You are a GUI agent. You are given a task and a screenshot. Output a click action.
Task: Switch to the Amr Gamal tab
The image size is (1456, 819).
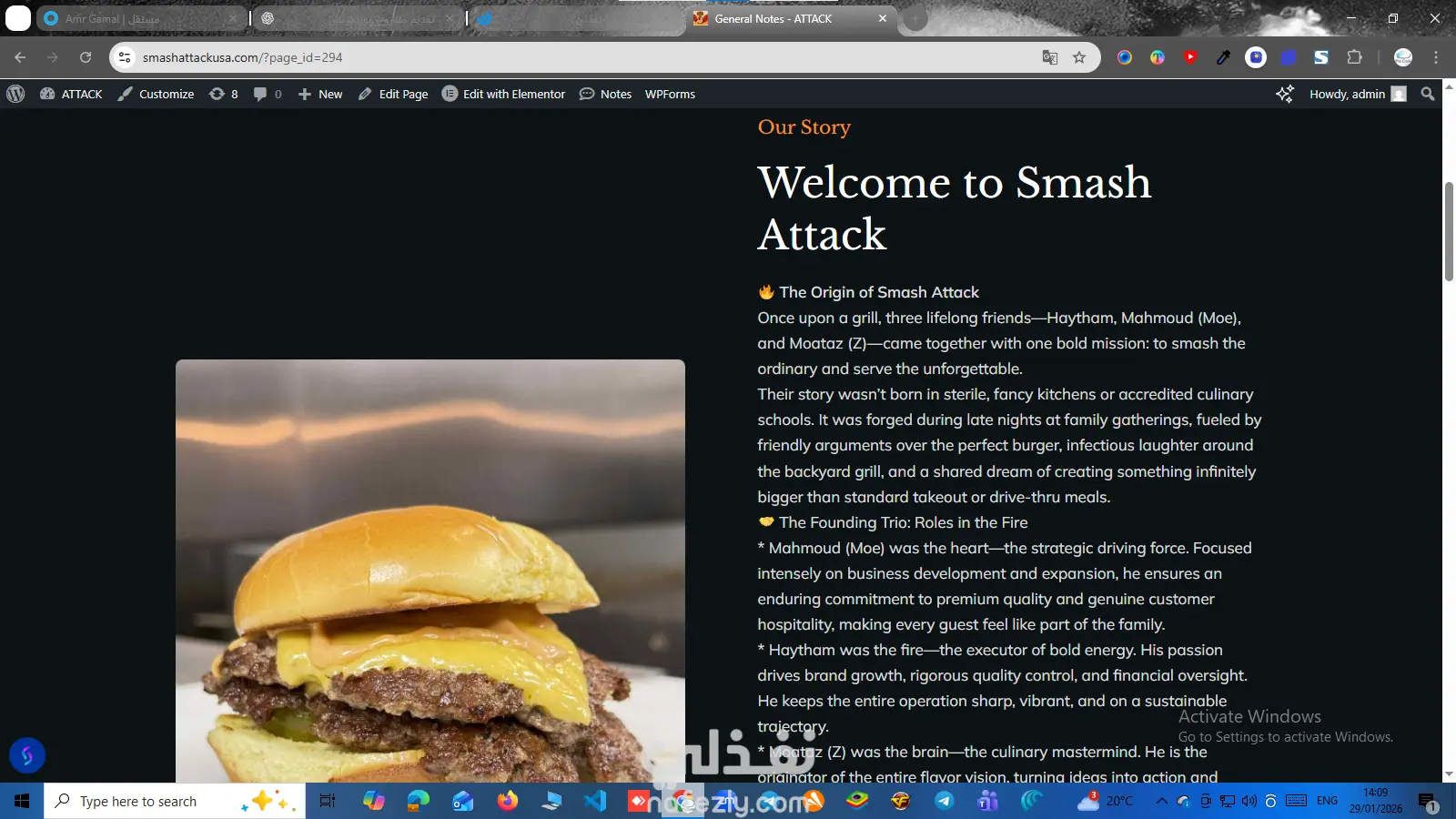[141, 19]
